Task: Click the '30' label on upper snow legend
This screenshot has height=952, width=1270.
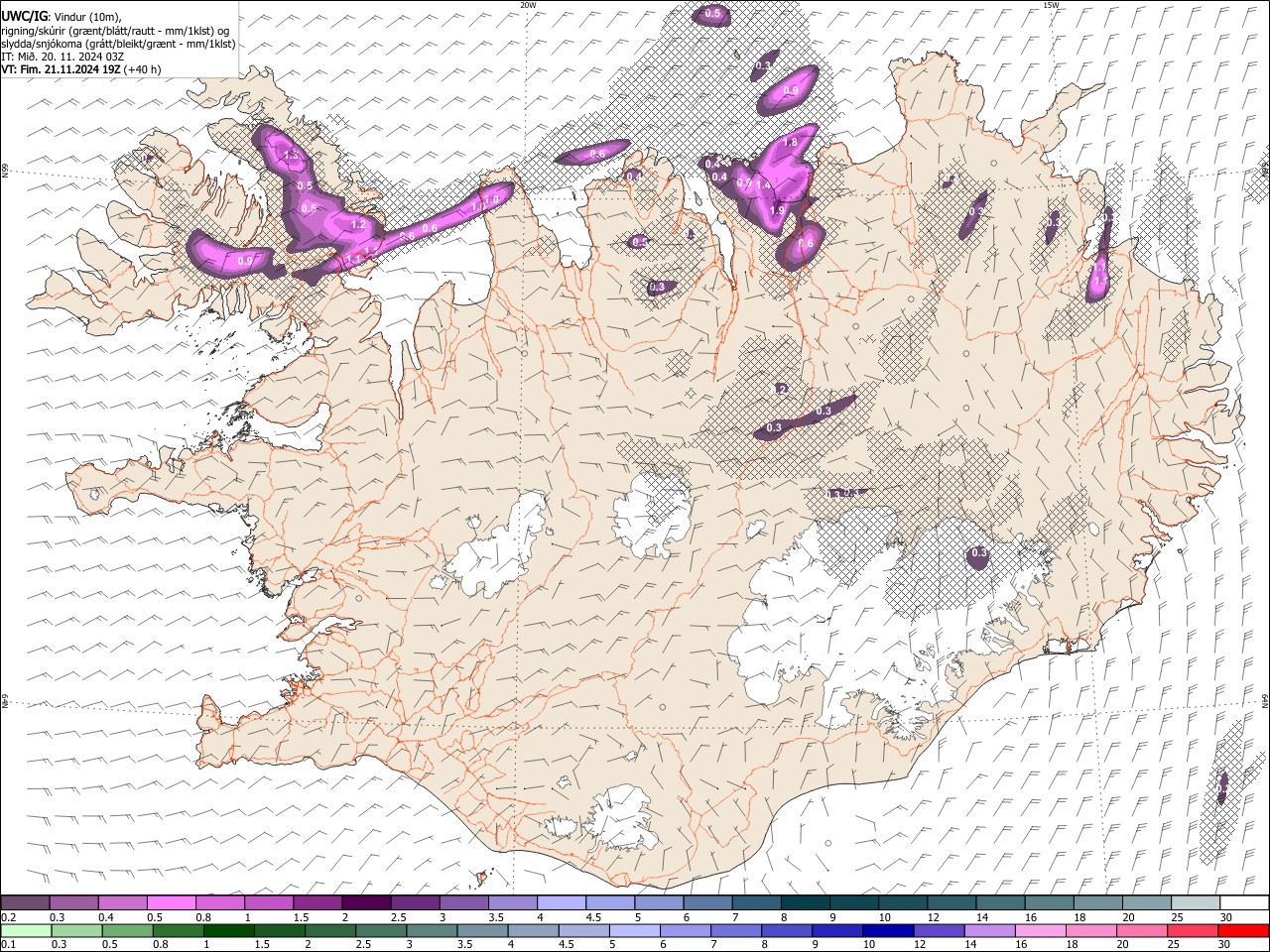Action: click(x=1226, y=917)
